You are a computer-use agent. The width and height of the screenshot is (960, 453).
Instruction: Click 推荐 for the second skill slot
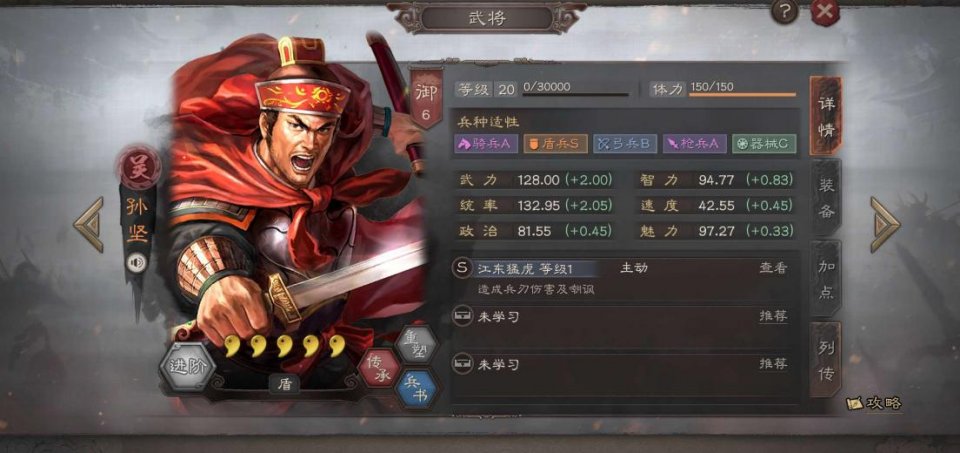click(773, 316)
